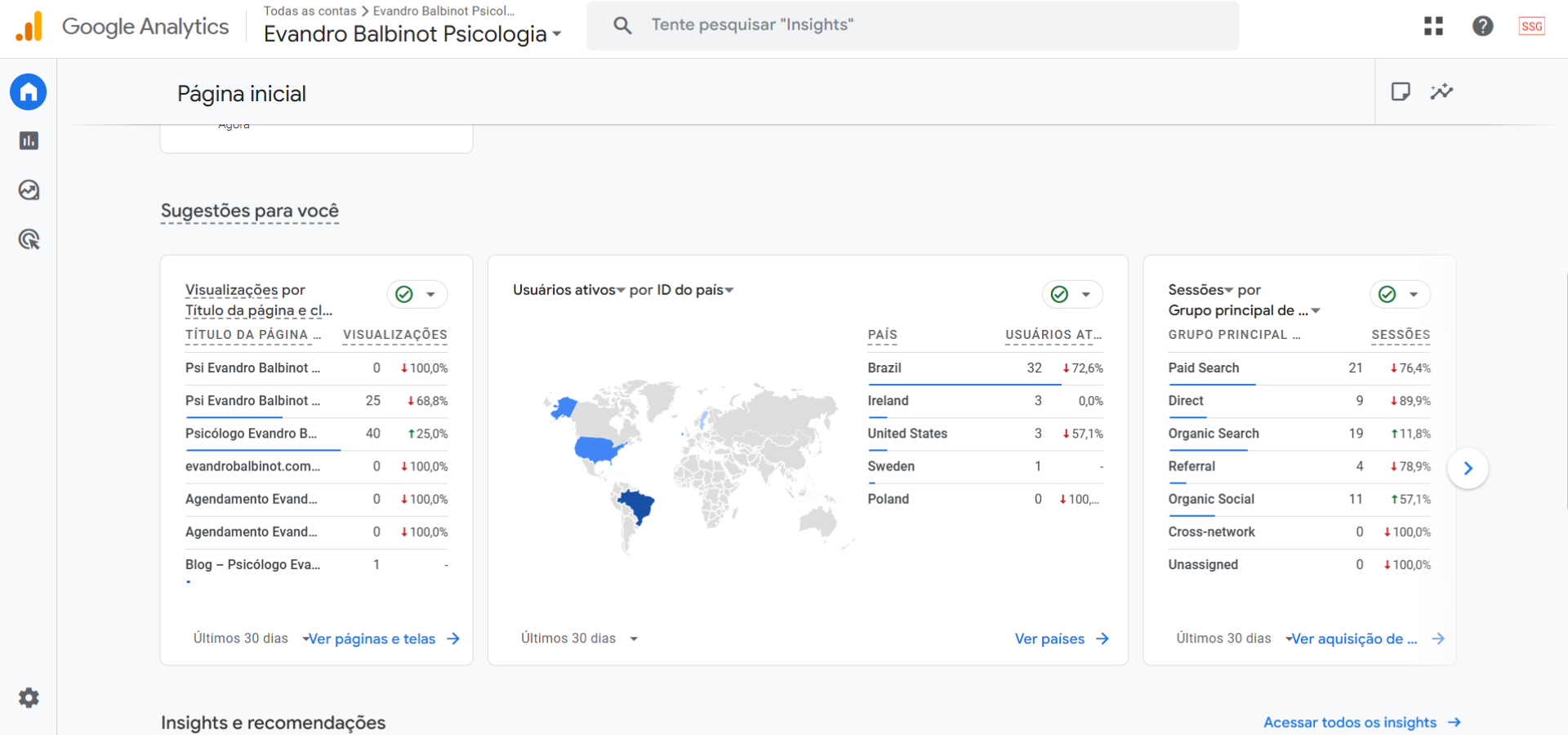This screenshot has width=1568, height=735.
Task: Select the Organic Search row
Action: tap(1299, 434)
